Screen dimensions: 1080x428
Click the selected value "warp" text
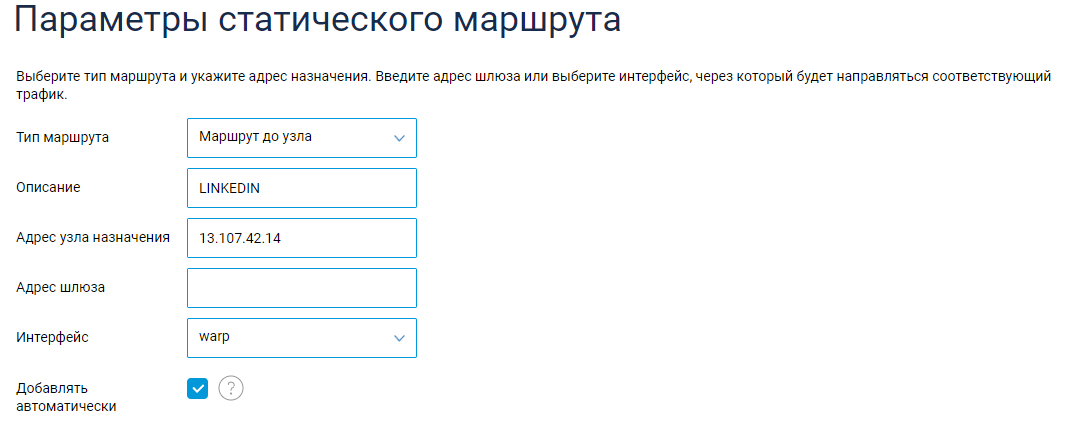coord(214,338)
